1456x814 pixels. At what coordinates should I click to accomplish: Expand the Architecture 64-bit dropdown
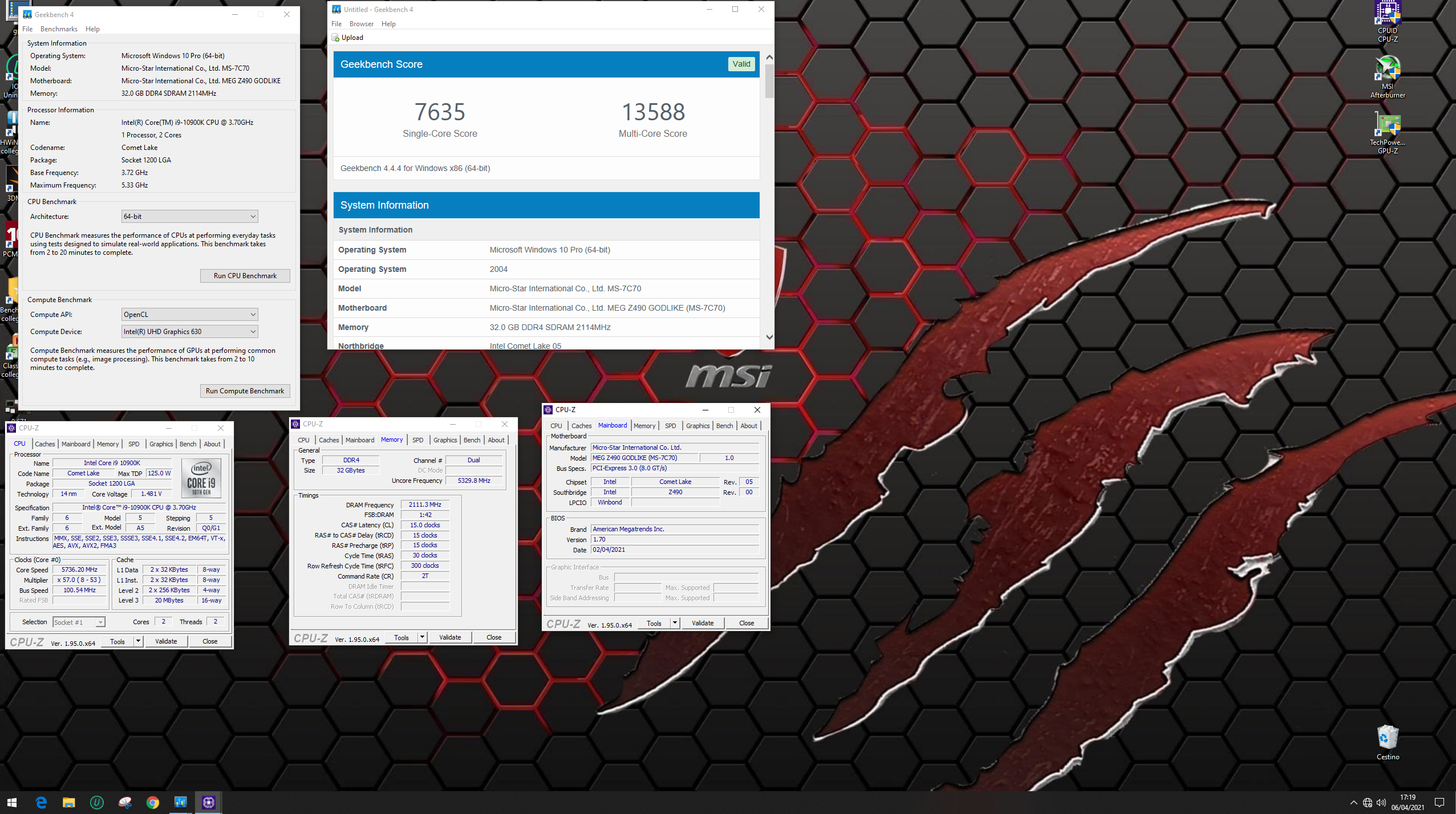tap(253, 217)
